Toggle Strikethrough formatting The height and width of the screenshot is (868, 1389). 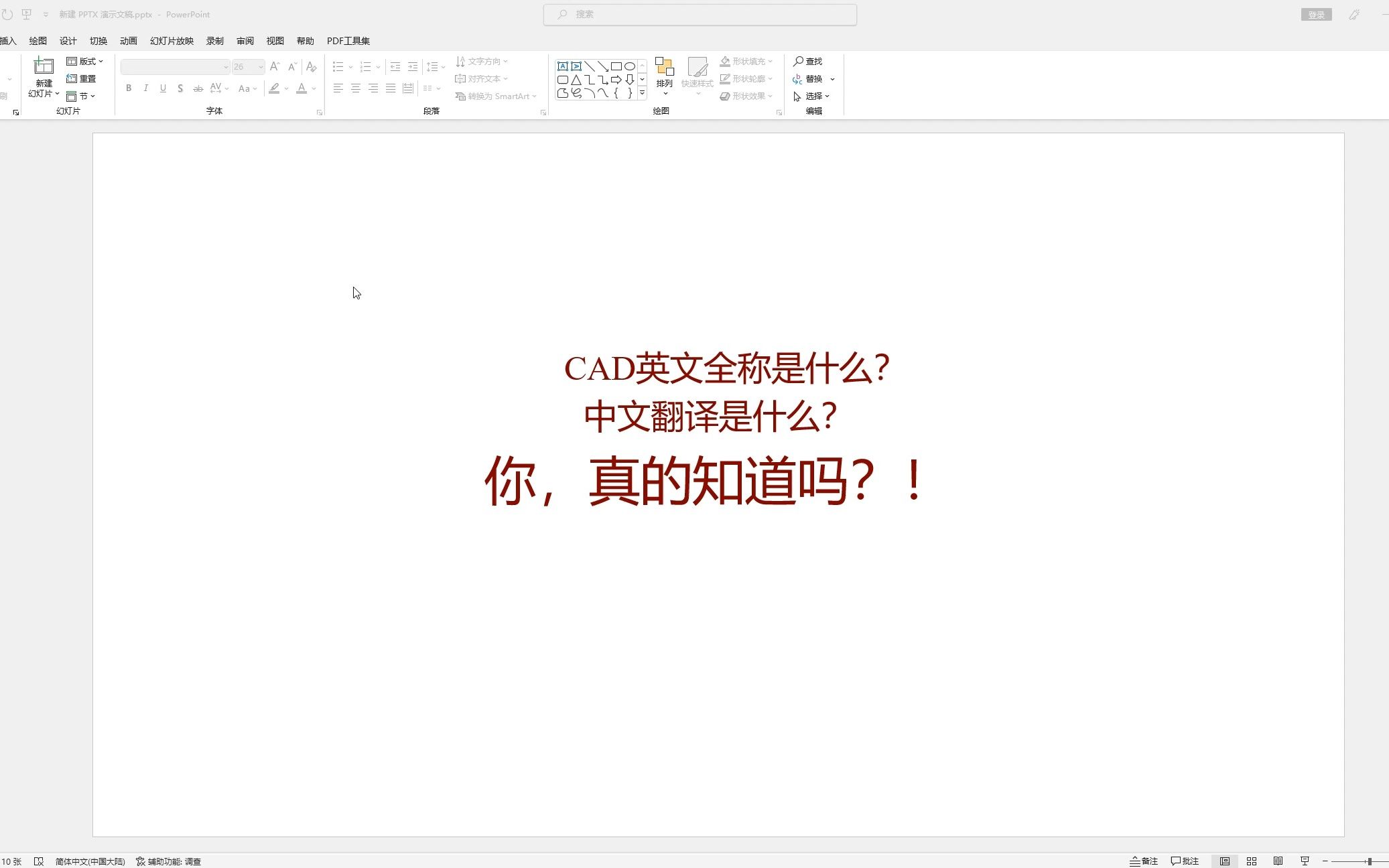coord(198,88)
